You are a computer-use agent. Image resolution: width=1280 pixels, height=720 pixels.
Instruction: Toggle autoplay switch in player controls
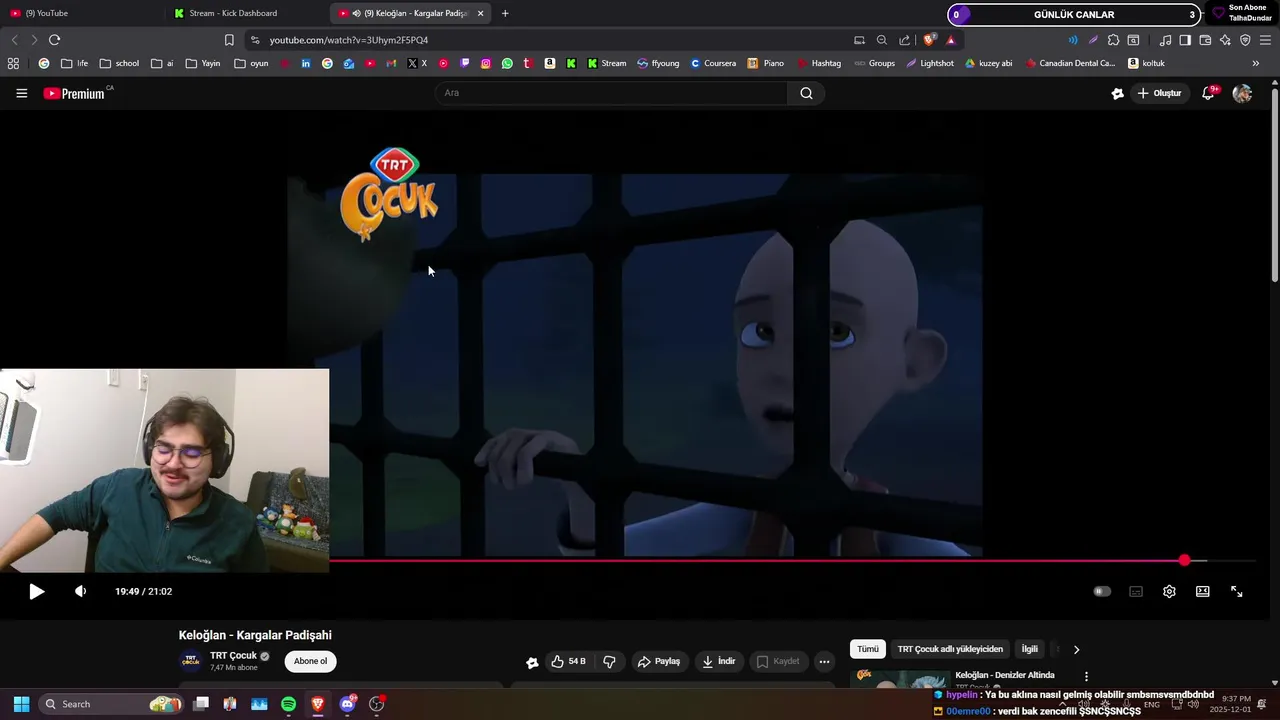[1102, 591]
